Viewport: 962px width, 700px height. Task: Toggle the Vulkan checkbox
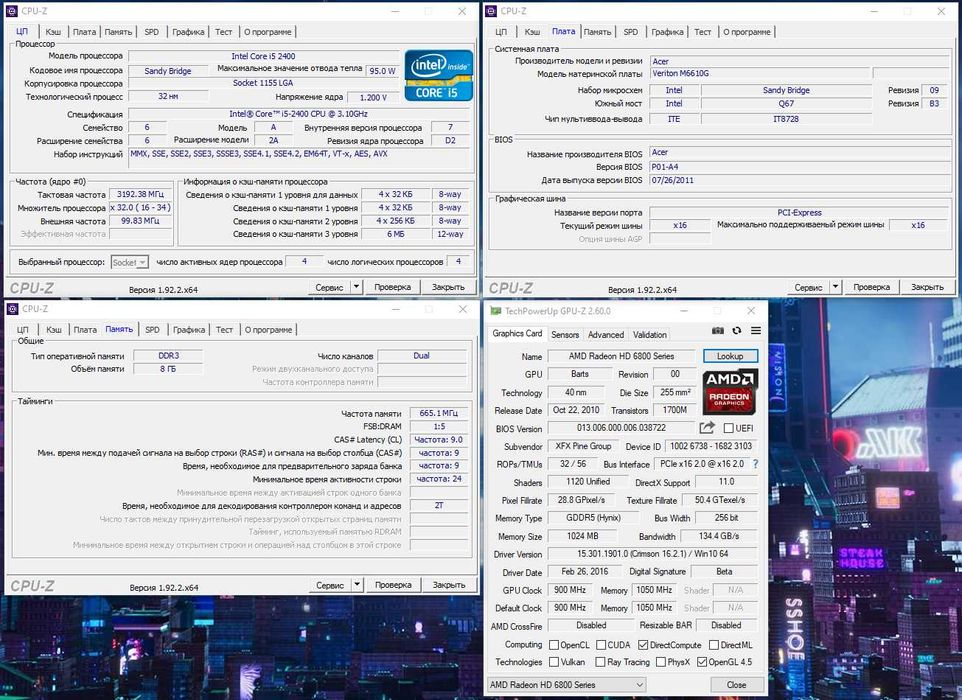pyautogui.click(x=554, y=662)
